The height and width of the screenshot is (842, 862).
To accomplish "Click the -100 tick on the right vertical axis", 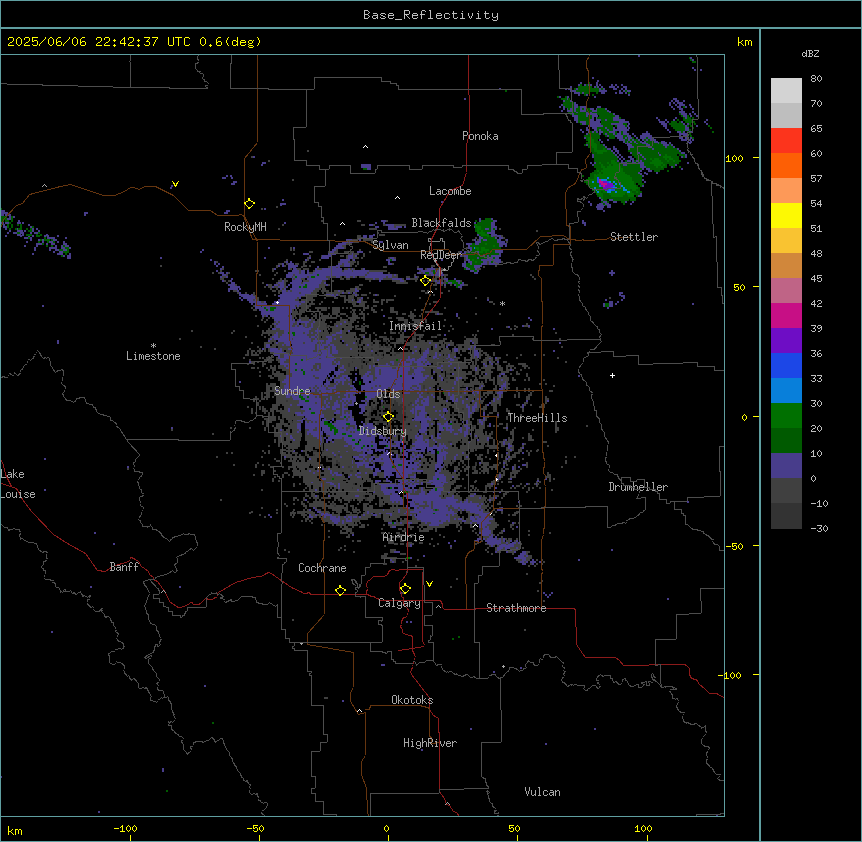I will (x=731, y=675).
